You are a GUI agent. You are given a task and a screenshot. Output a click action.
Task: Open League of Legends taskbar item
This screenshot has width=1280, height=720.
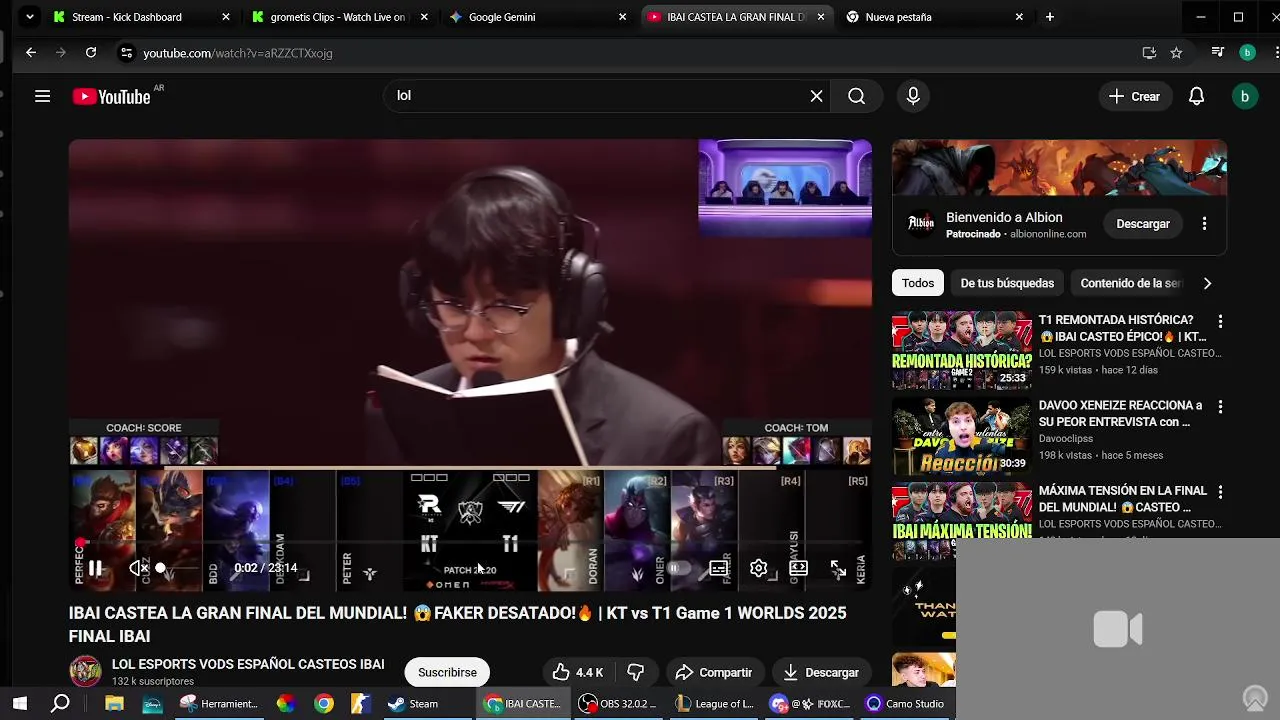[x=715, y=704]
